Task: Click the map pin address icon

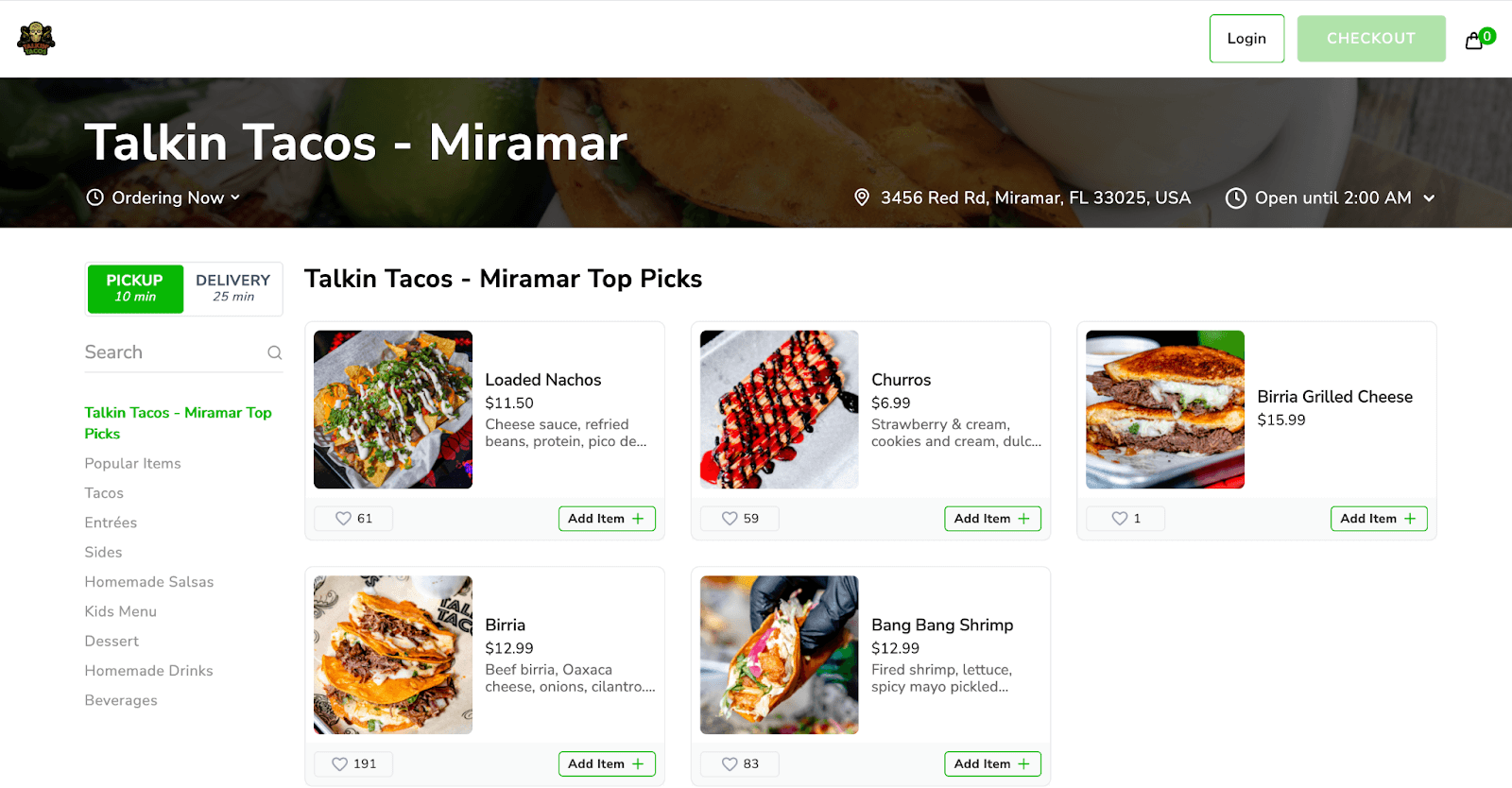Action: 862,197
